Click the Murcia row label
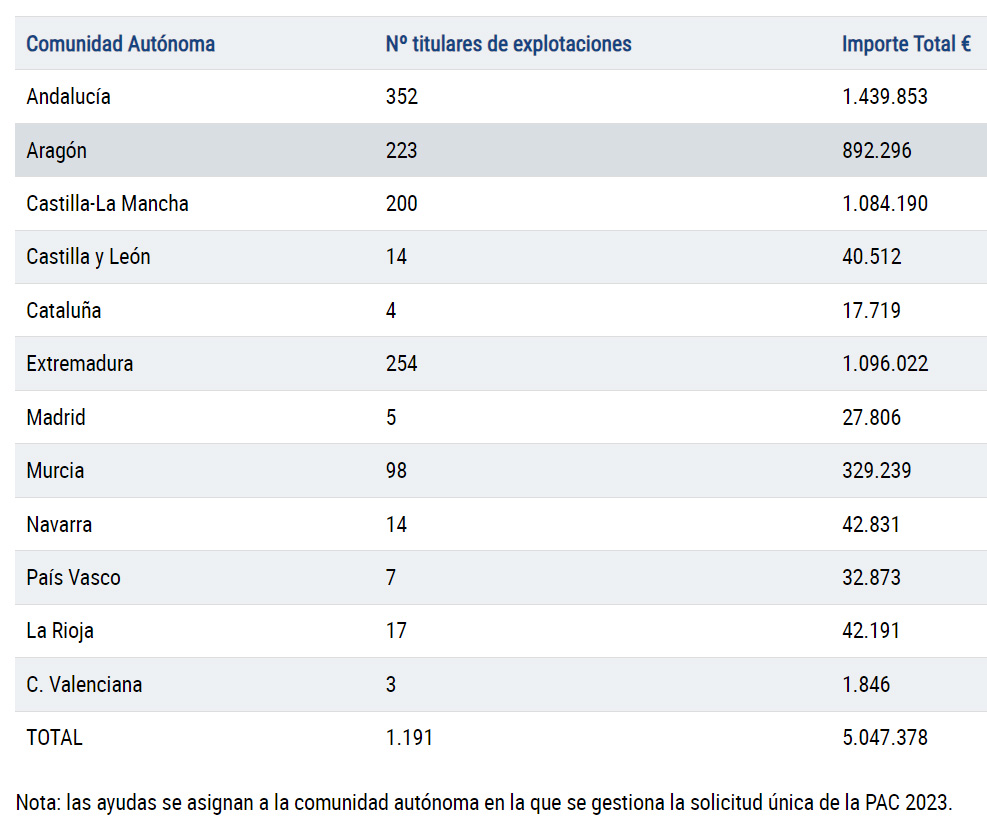The width and height of the screenshot is (987, 822). tap(55, 471)
